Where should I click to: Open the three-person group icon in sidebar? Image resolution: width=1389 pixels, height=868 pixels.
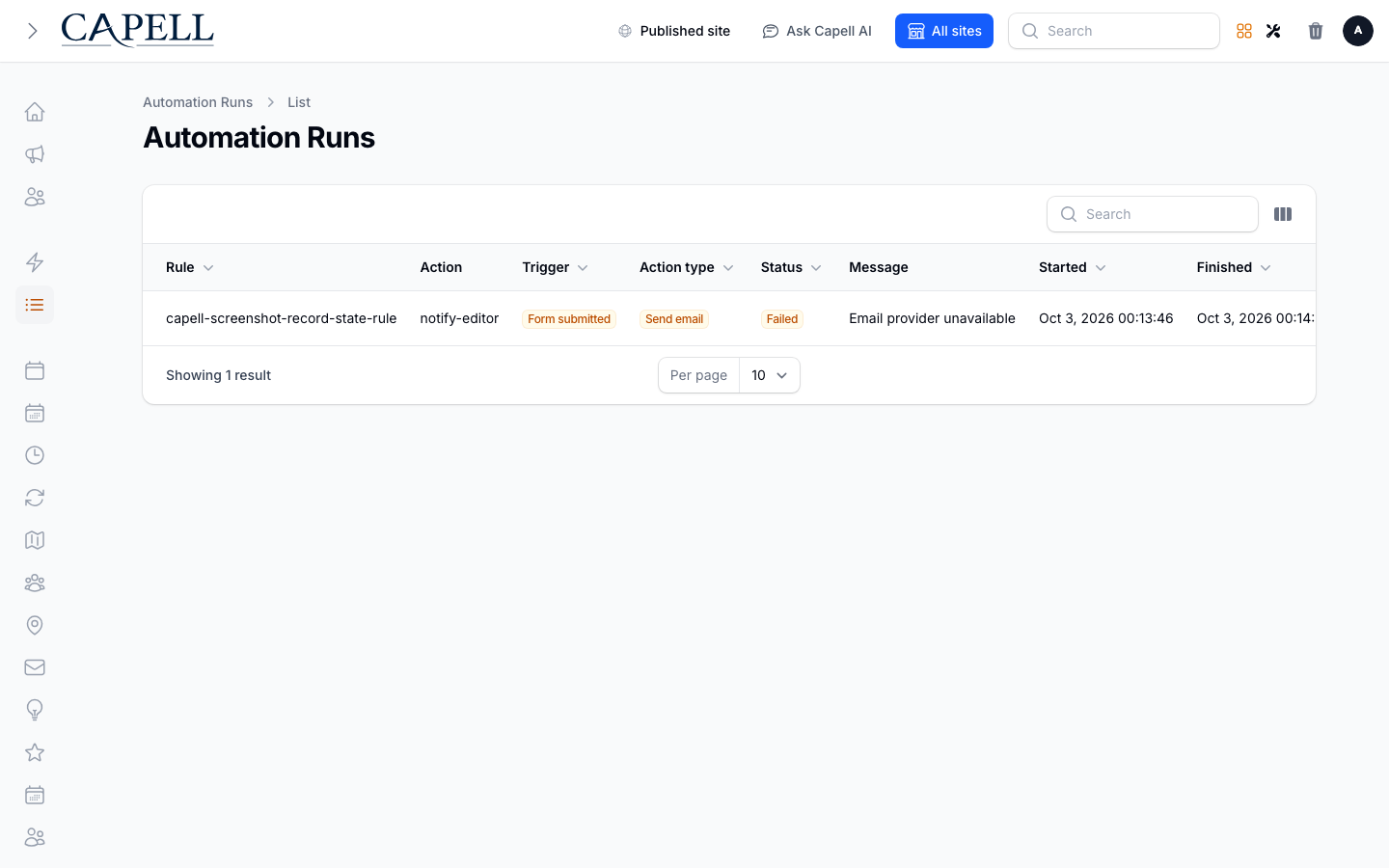[35, 583]
